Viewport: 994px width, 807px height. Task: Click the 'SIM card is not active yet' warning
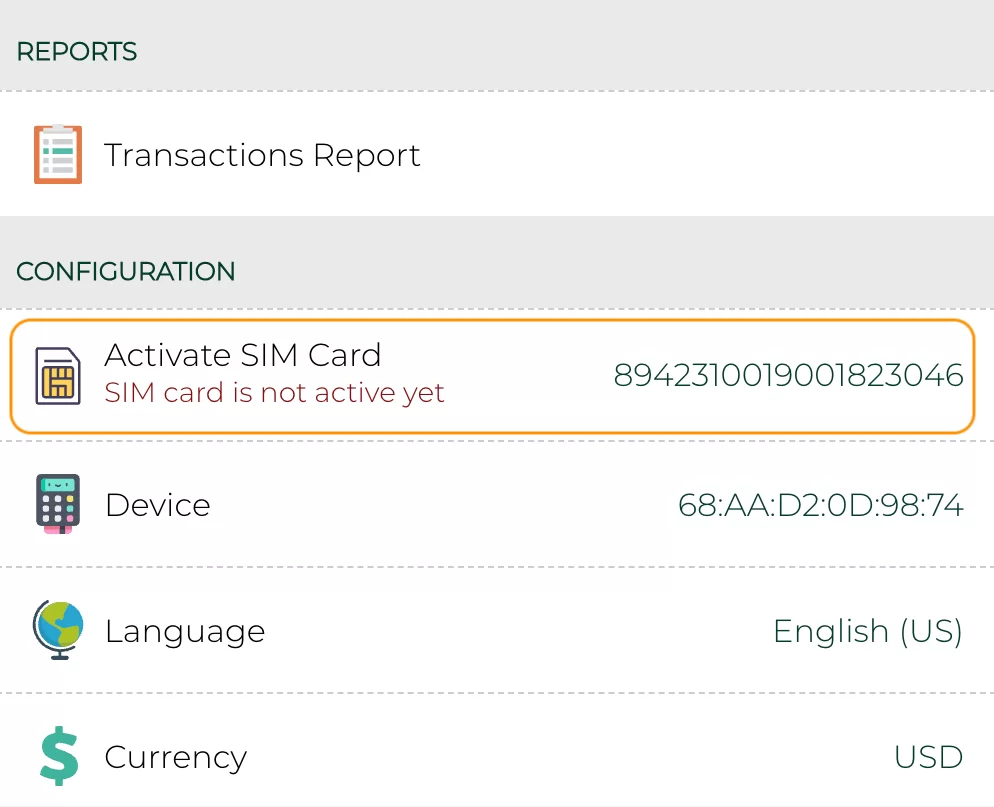pos(274,393)
